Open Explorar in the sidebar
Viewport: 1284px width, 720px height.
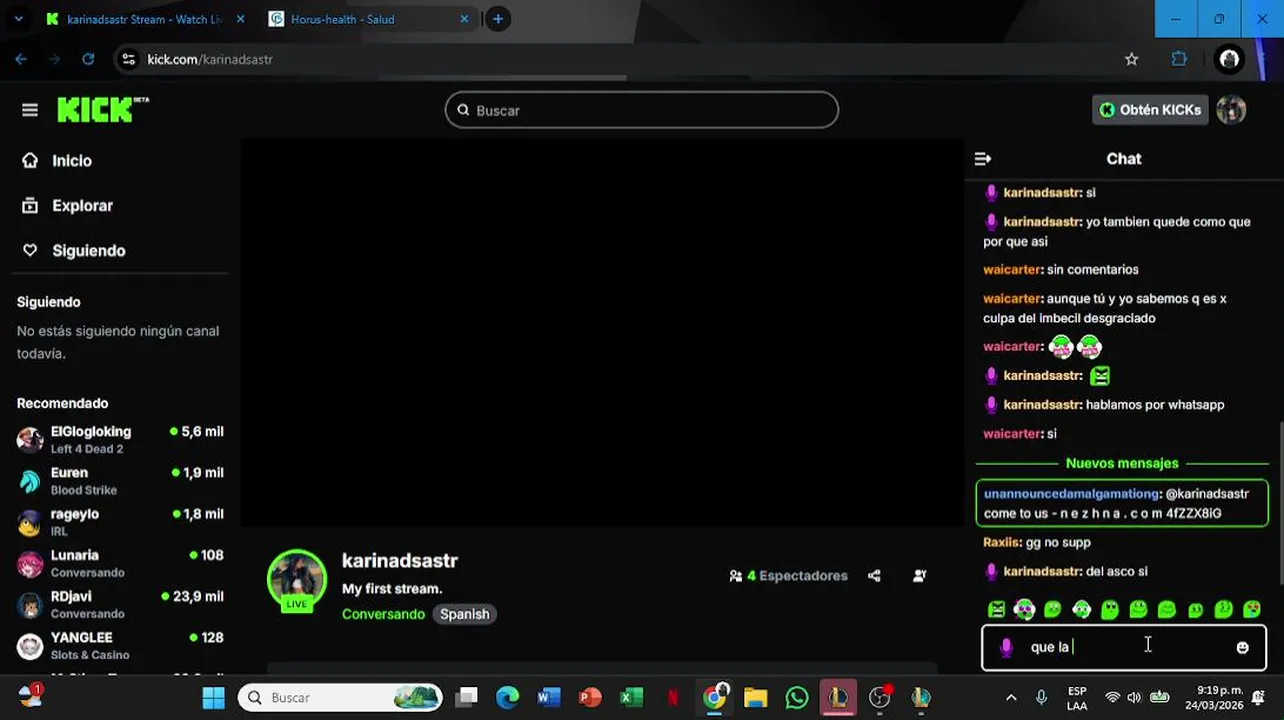click(82, 206)
